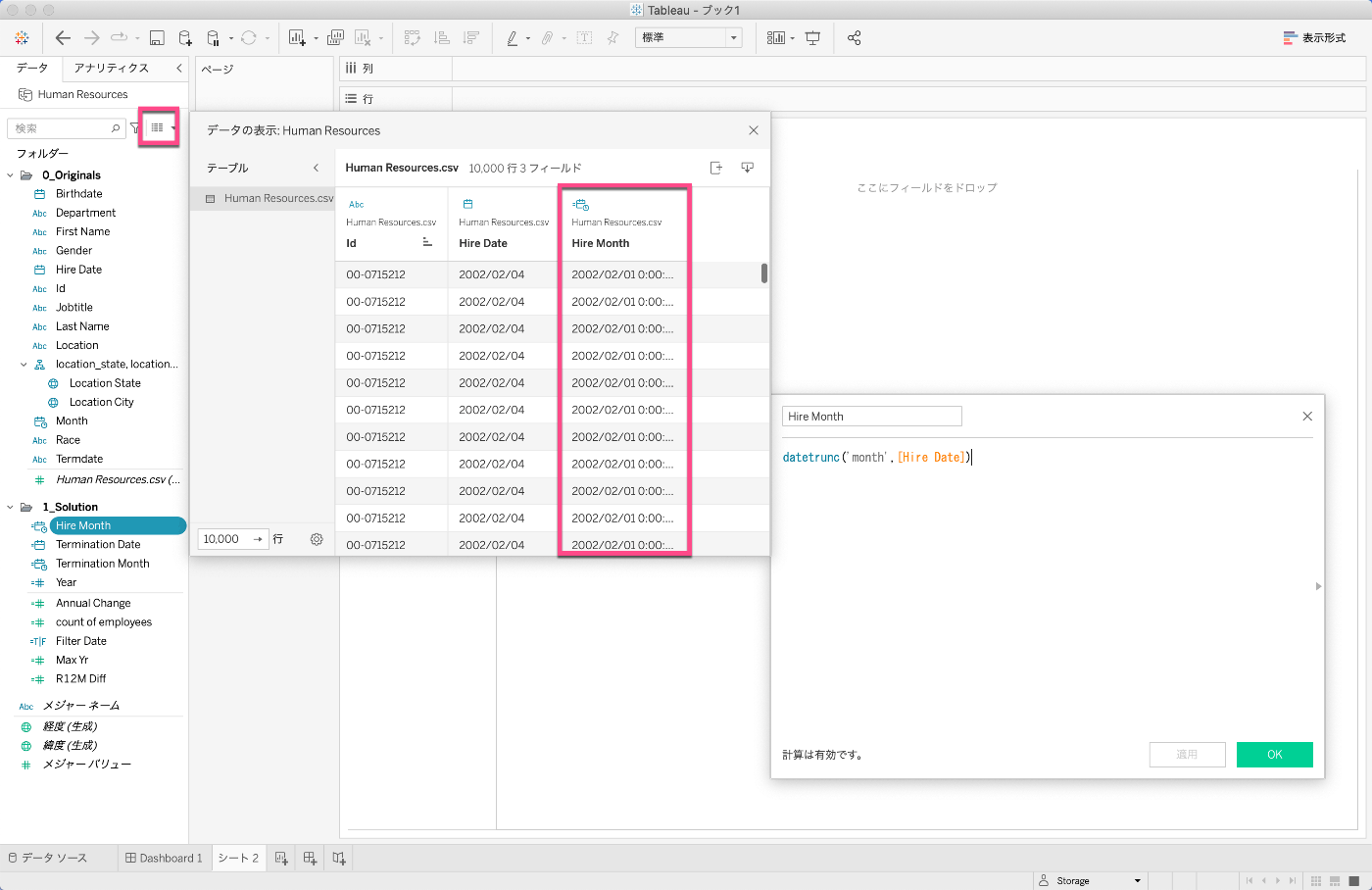Select the R12M Diff field

pos(80,679)
